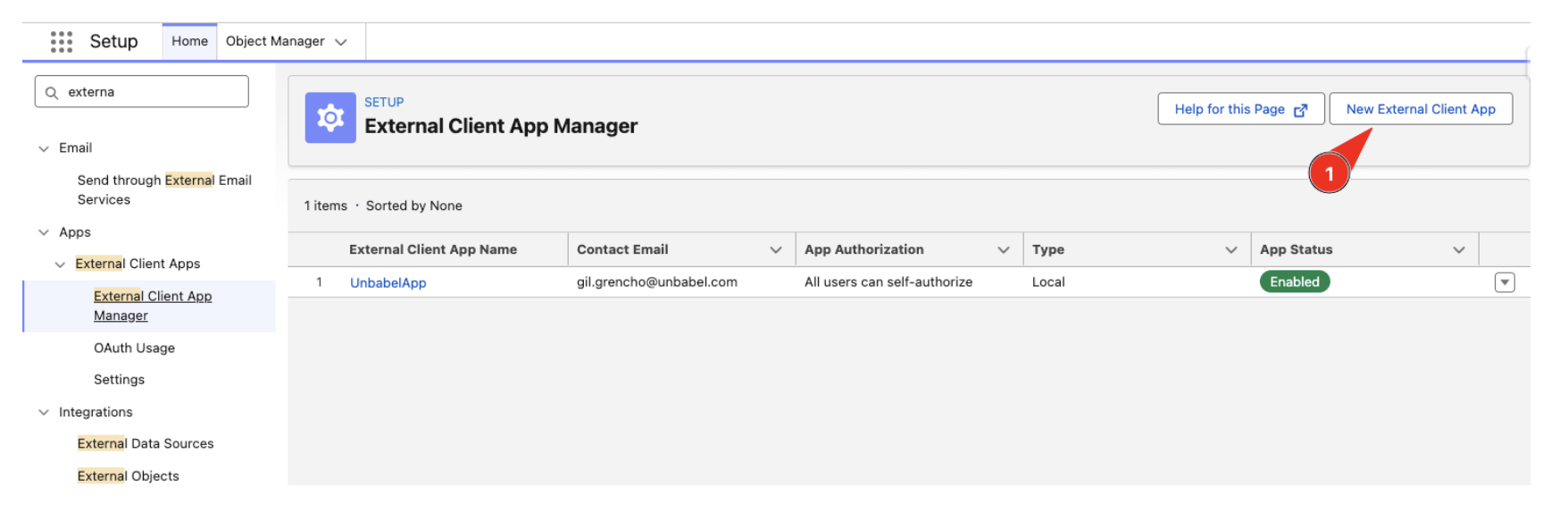Open Contact Email column dropdown
1568x513 pixels.
(x=776, y=250)
